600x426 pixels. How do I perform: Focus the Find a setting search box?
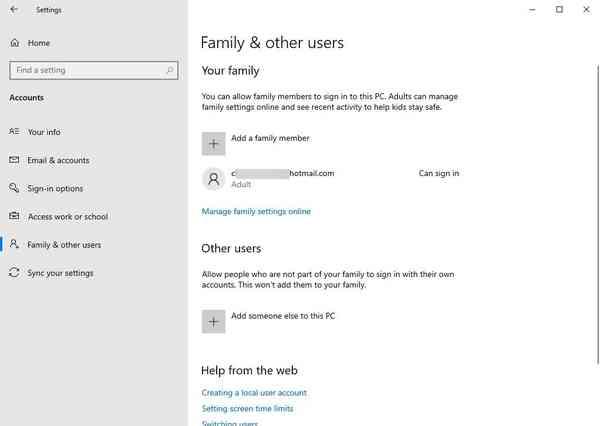(x=94, y=70)
